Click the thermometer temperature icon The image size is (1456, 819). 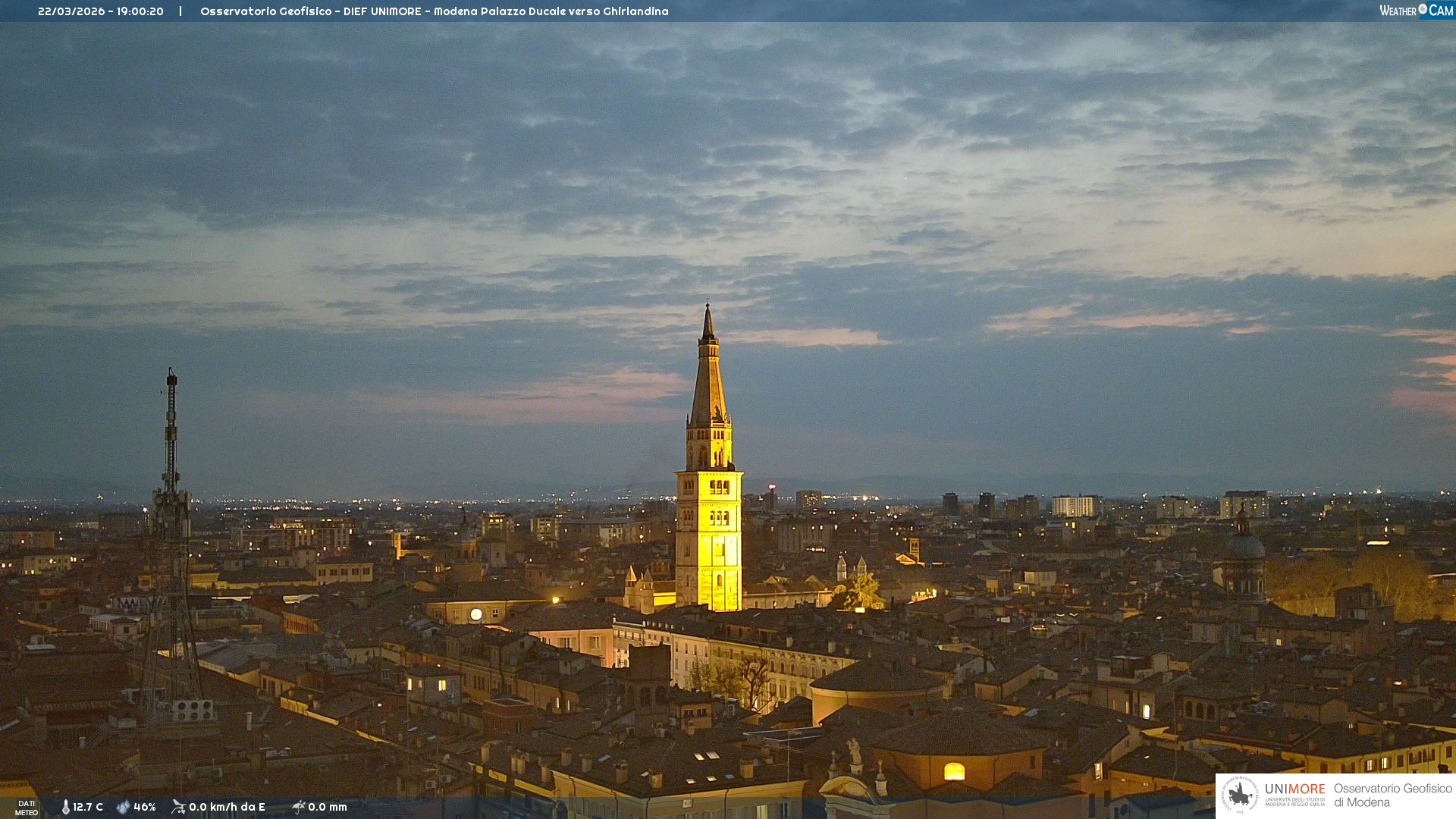click(x=65, y=807)
